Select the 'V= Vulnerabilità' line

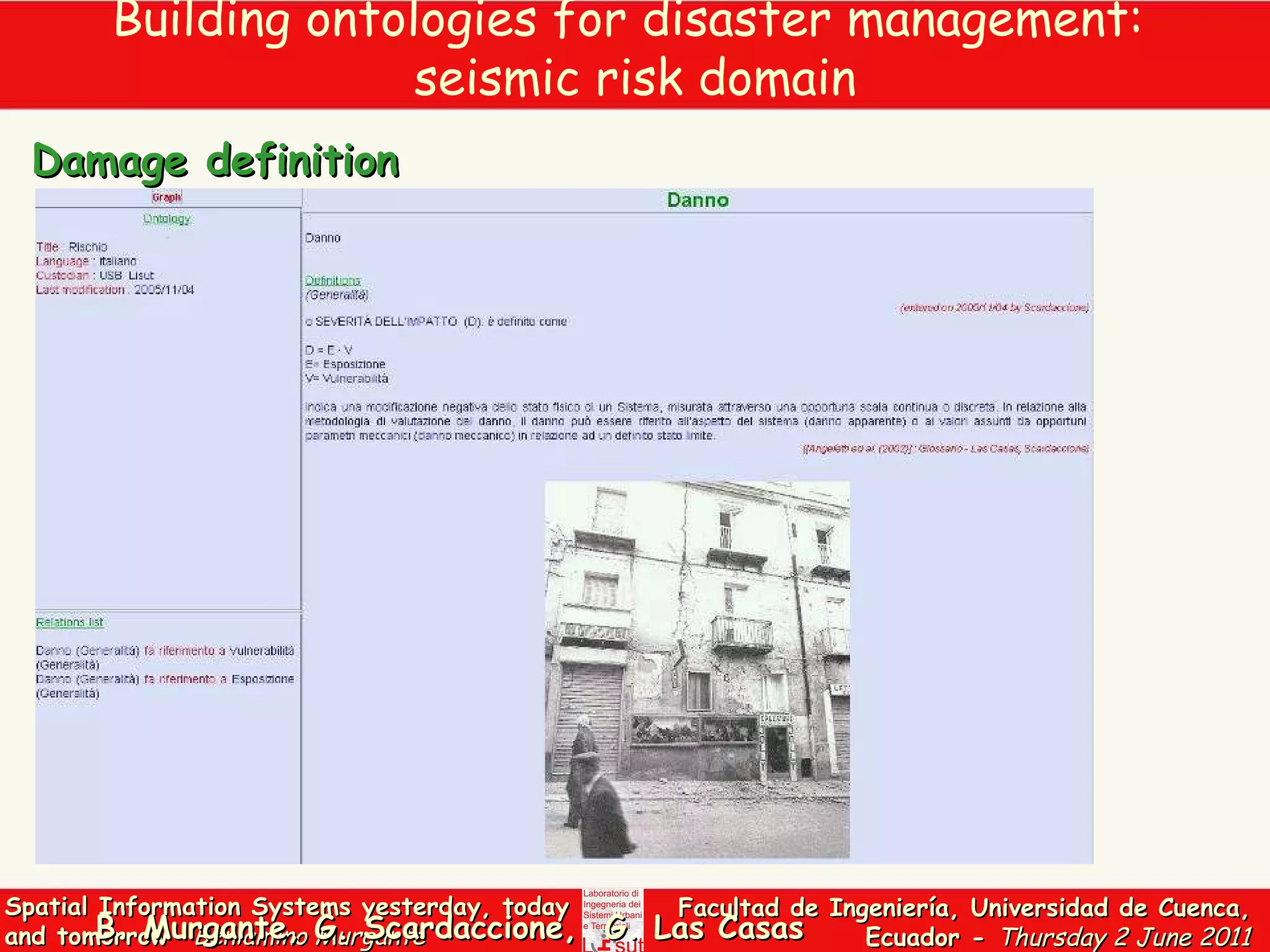click(347, 379)
